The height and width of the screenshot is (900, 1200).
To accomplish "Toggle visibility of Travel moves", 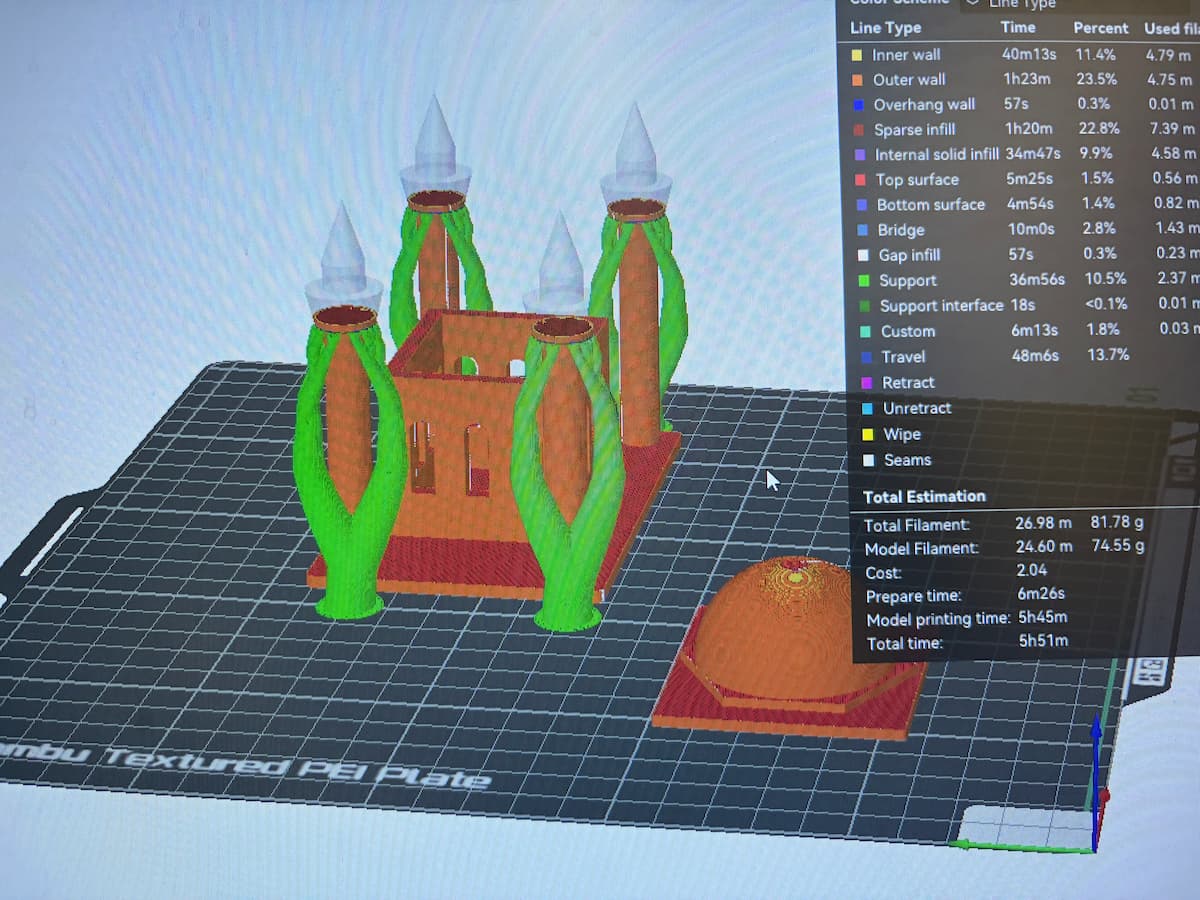I will 903,357.
